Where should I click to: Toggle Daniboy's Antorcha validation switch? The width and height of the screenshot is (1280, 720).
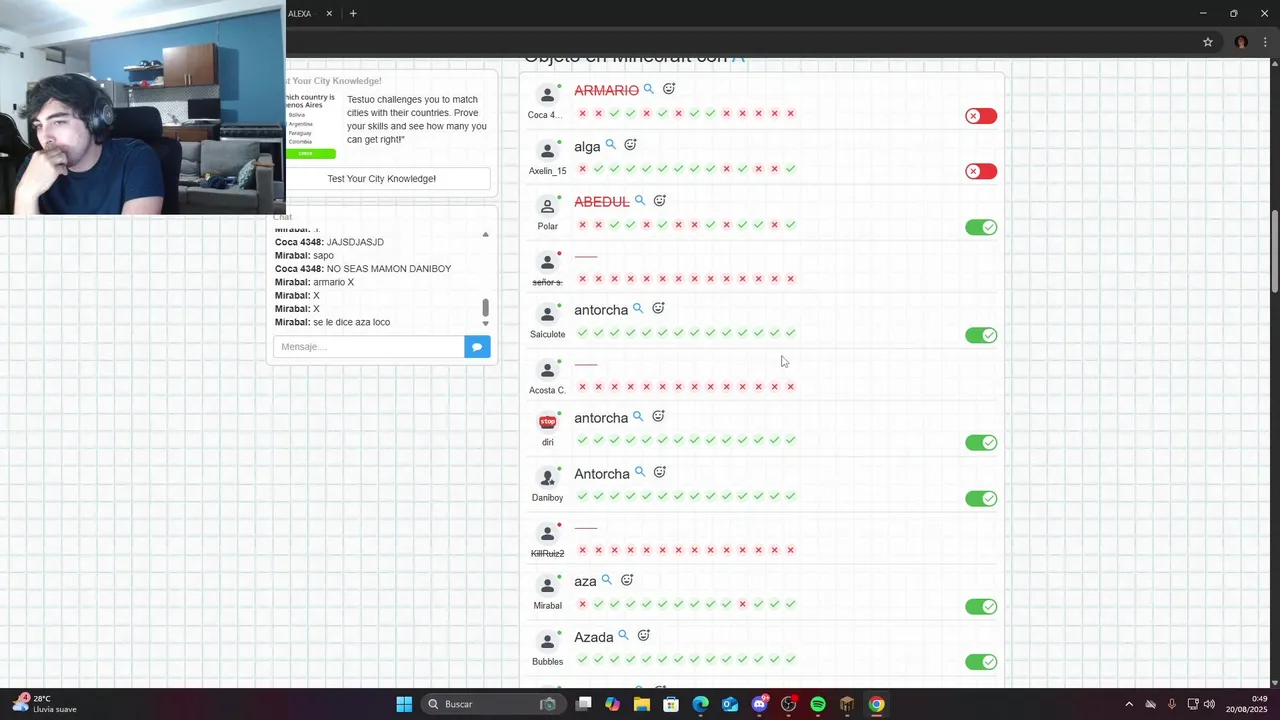[x=981, y=498]
